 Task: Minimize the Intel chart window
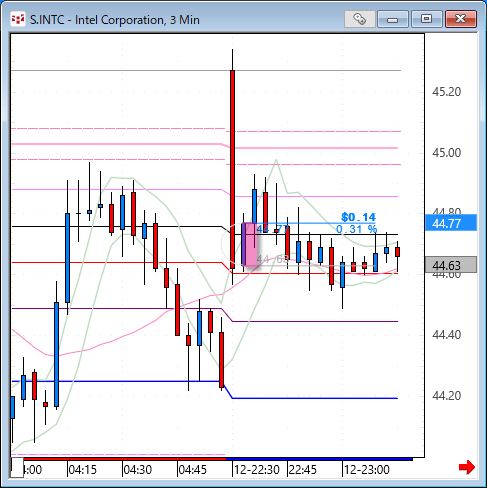coord(393,19)
